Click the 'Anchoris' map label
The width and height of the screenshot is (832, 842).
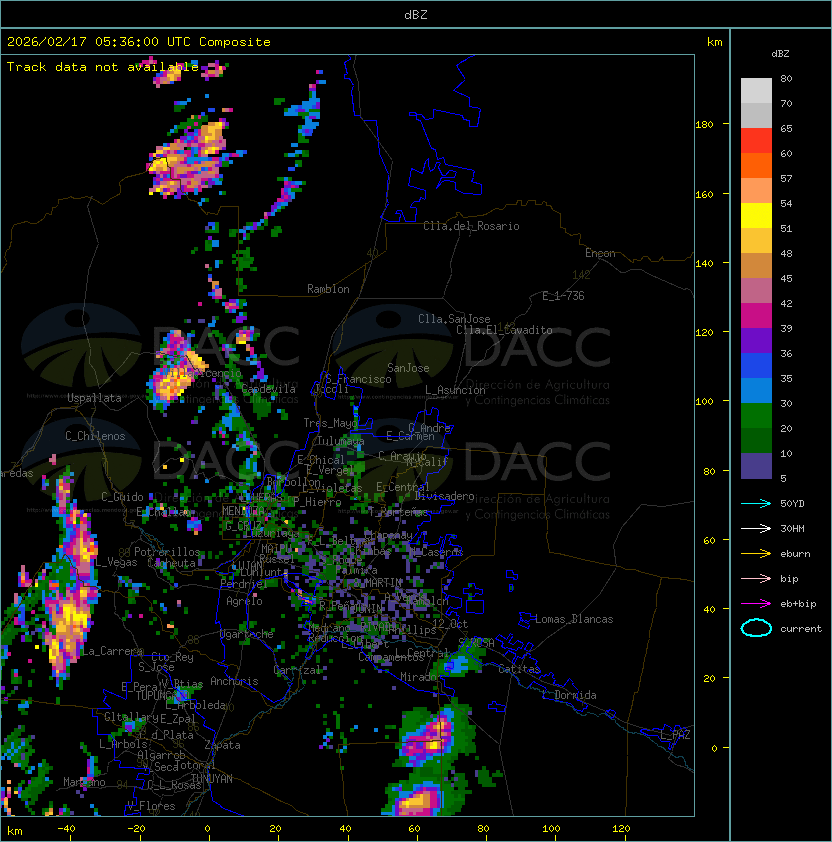point(234,681)
